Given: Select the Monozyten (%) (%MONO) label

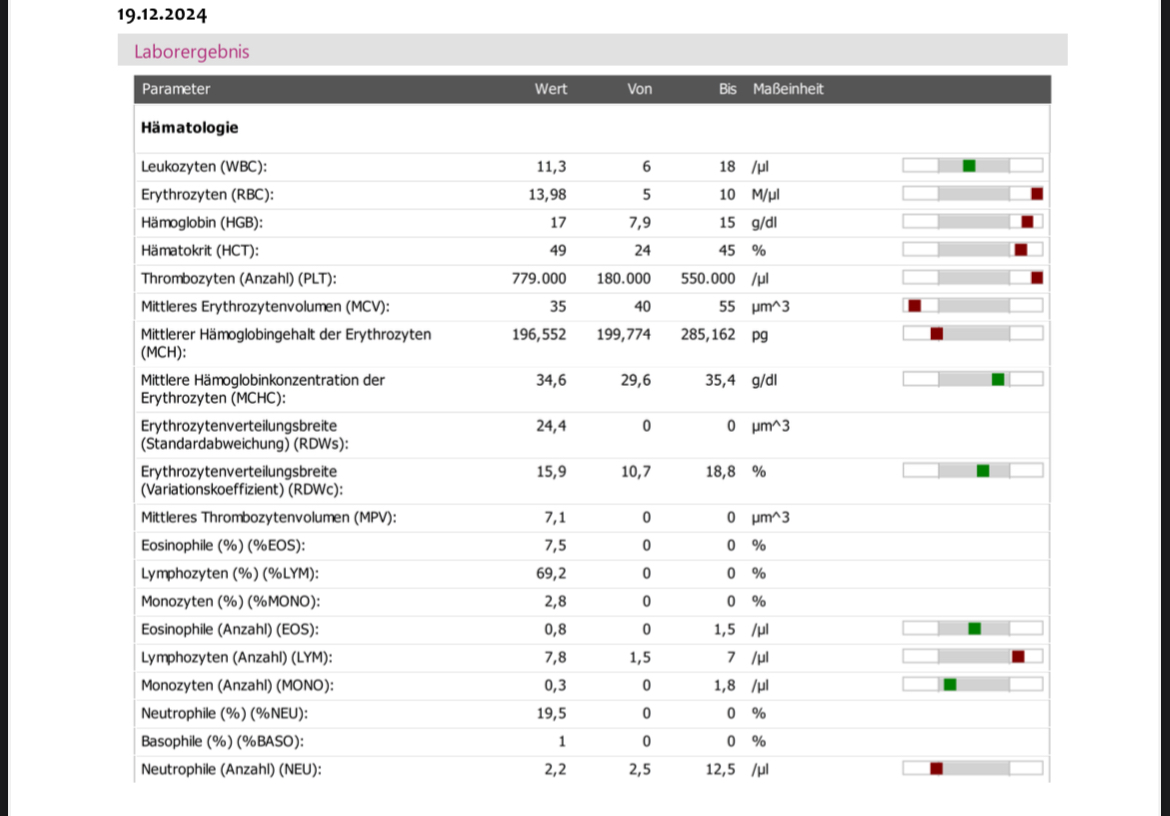Looking at the screenshot, I should [x=231, y=601].
